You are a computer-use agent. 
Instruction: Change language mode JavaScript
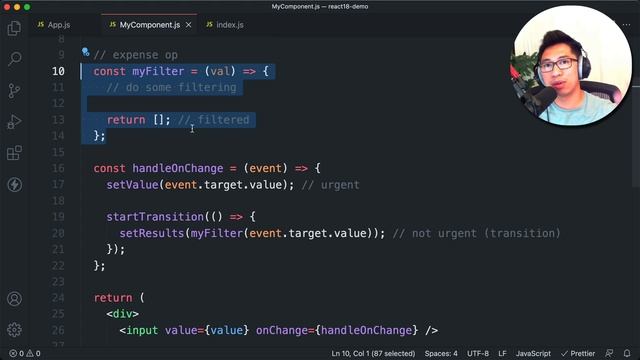(533, 353)
